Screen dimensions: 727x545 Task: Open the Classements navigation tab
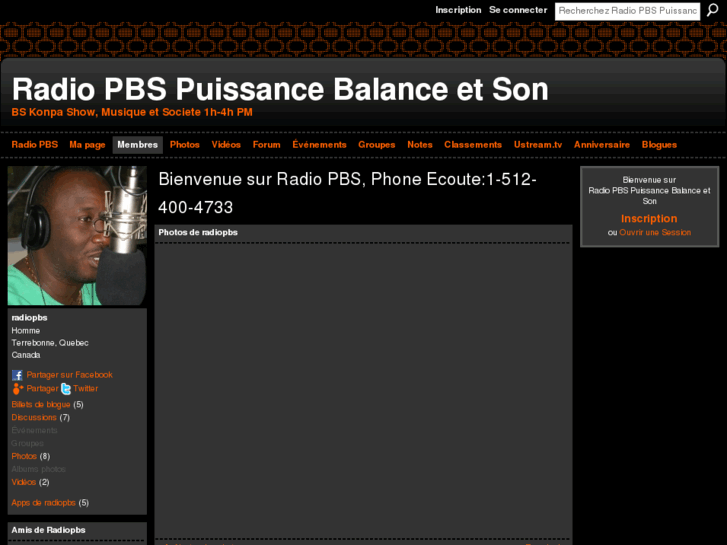pos(473,145)
